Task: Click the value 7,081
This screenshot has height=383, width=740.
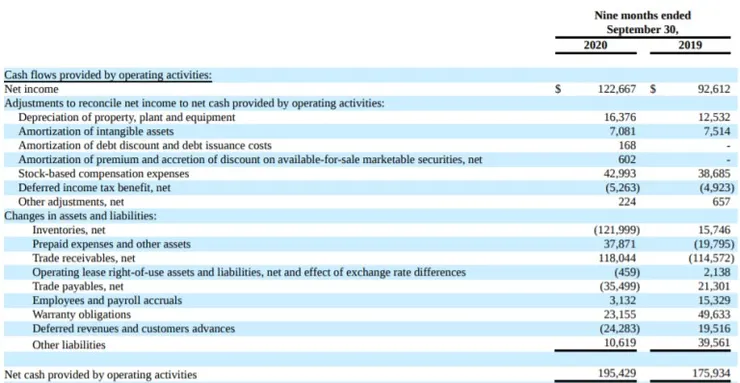Action: click(x=622, y=131)
